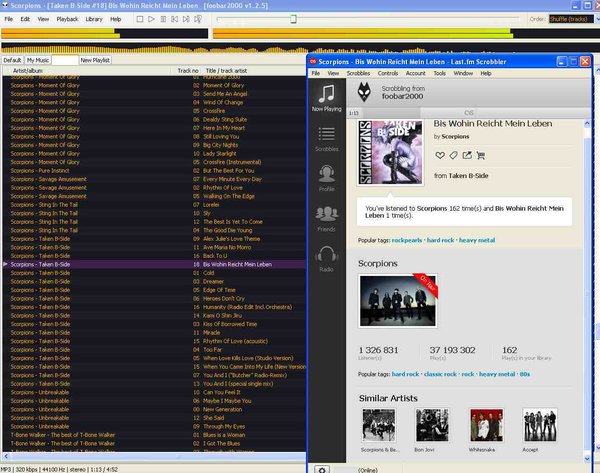Open similar artist Bon Jovi thumbnail
The width and height of the screenshot is (600, 473).
pos(432,425)
